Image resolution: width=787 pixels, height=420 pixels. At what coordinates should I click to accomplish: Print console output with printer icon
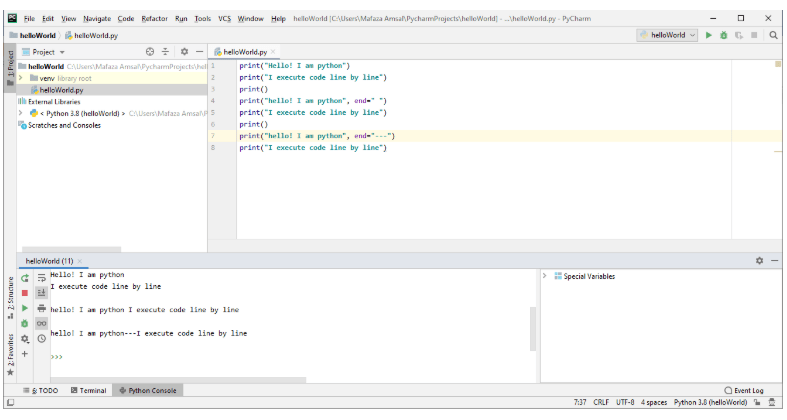coord(42,308)
